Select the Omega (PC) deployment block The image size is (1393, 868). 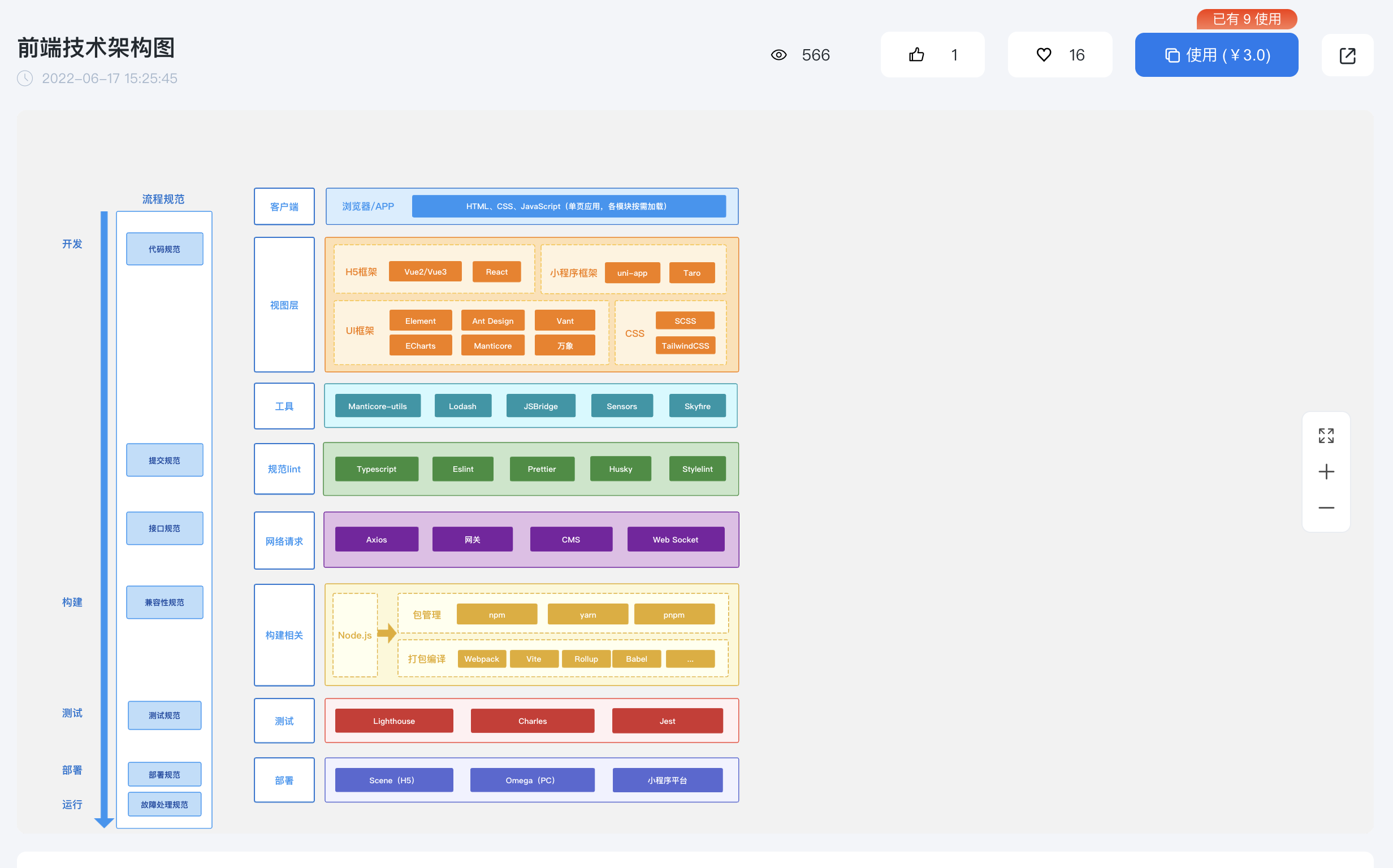coord(532,780)
